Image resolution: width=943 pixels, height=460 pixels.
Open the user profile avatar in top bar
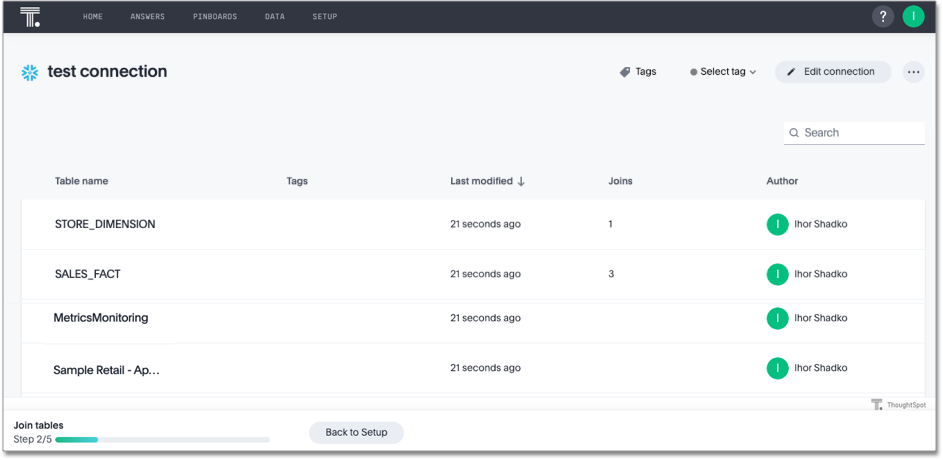pos(913,17)
